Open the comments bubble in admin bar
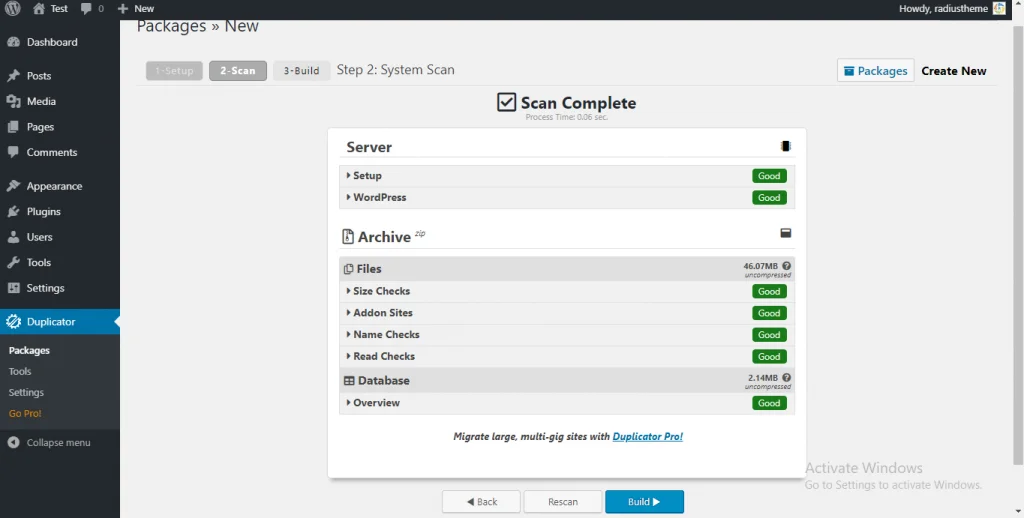This screenshot has width=1024, height=518. [x=92, y=8]
